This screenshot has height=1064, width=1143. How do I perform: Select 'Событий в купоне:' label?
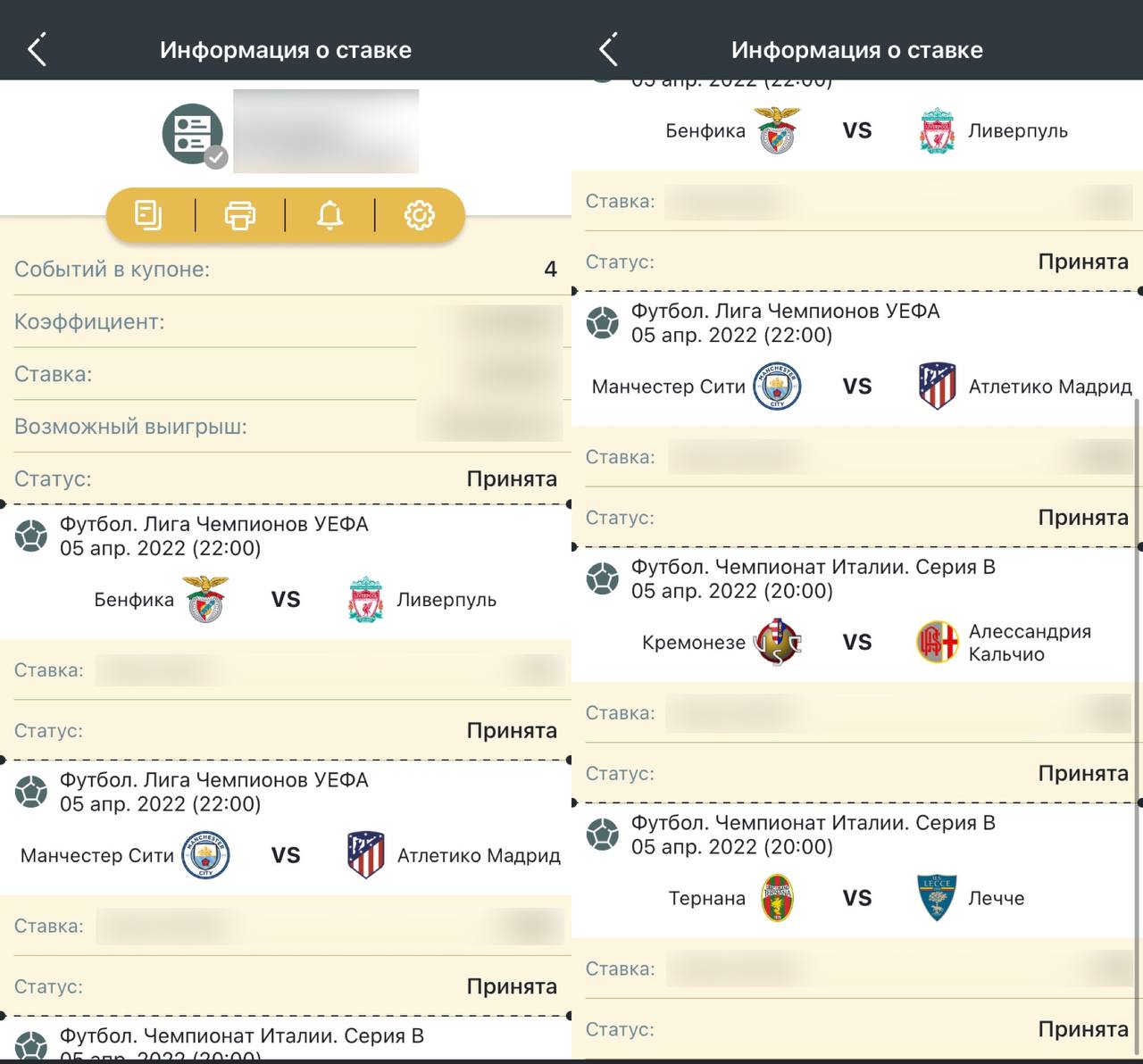113,269
